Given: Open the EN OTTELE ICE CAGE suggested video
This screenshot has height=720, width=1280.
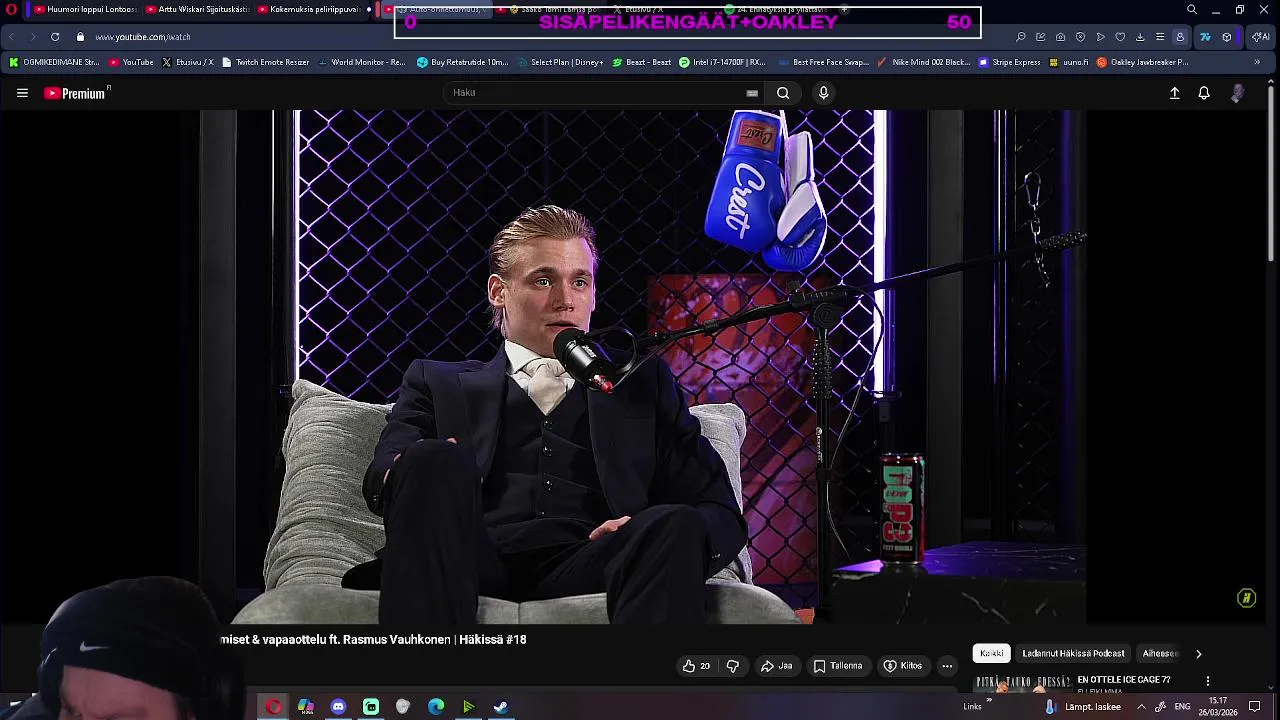Looking at the screenshot, I should click(x=1123, y=680).
